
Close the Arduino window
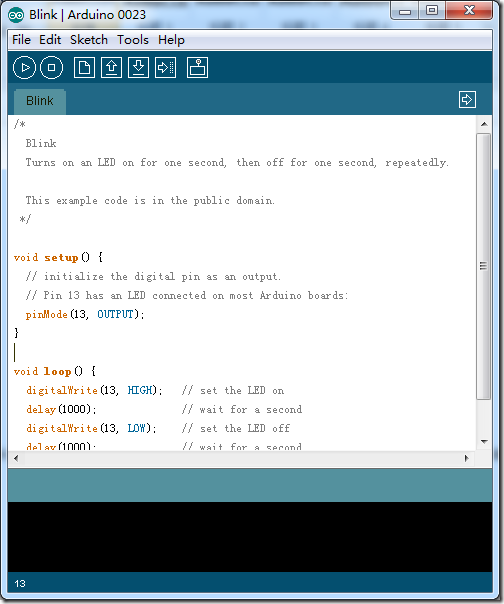point(469,10)
